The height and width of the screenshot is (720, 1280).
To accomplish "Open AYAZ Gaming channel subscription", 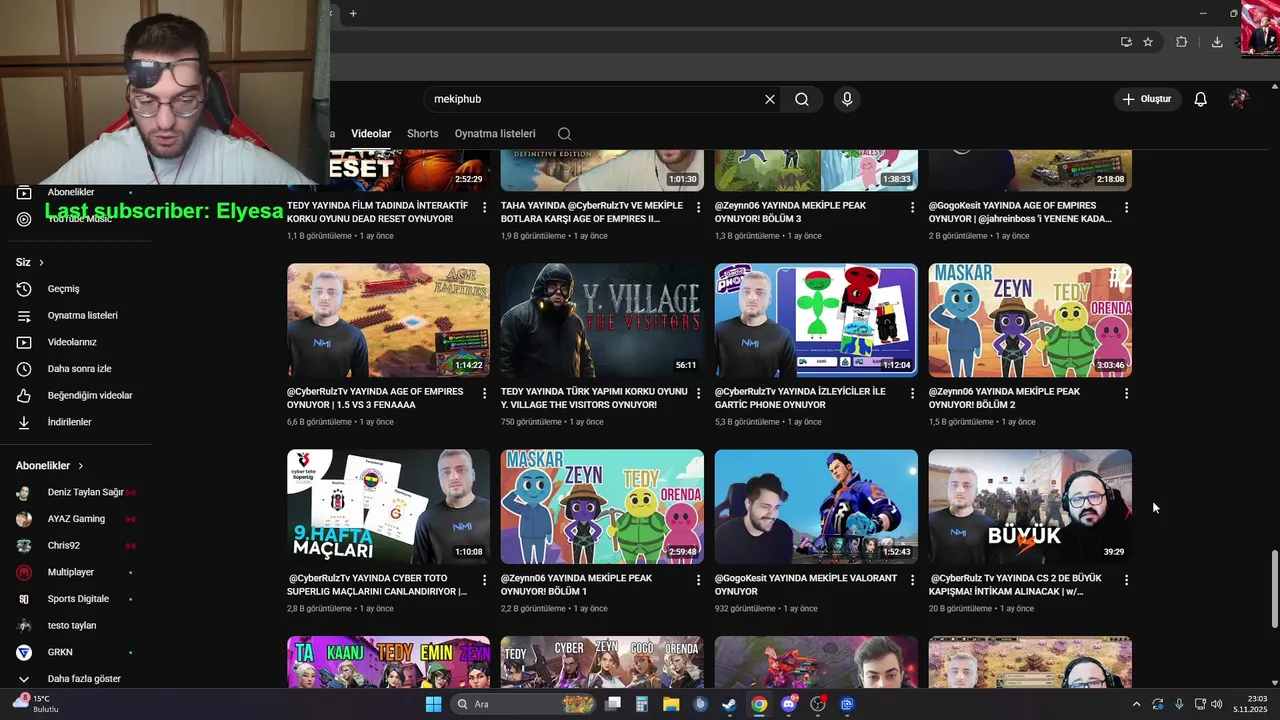I will [76, 519].
